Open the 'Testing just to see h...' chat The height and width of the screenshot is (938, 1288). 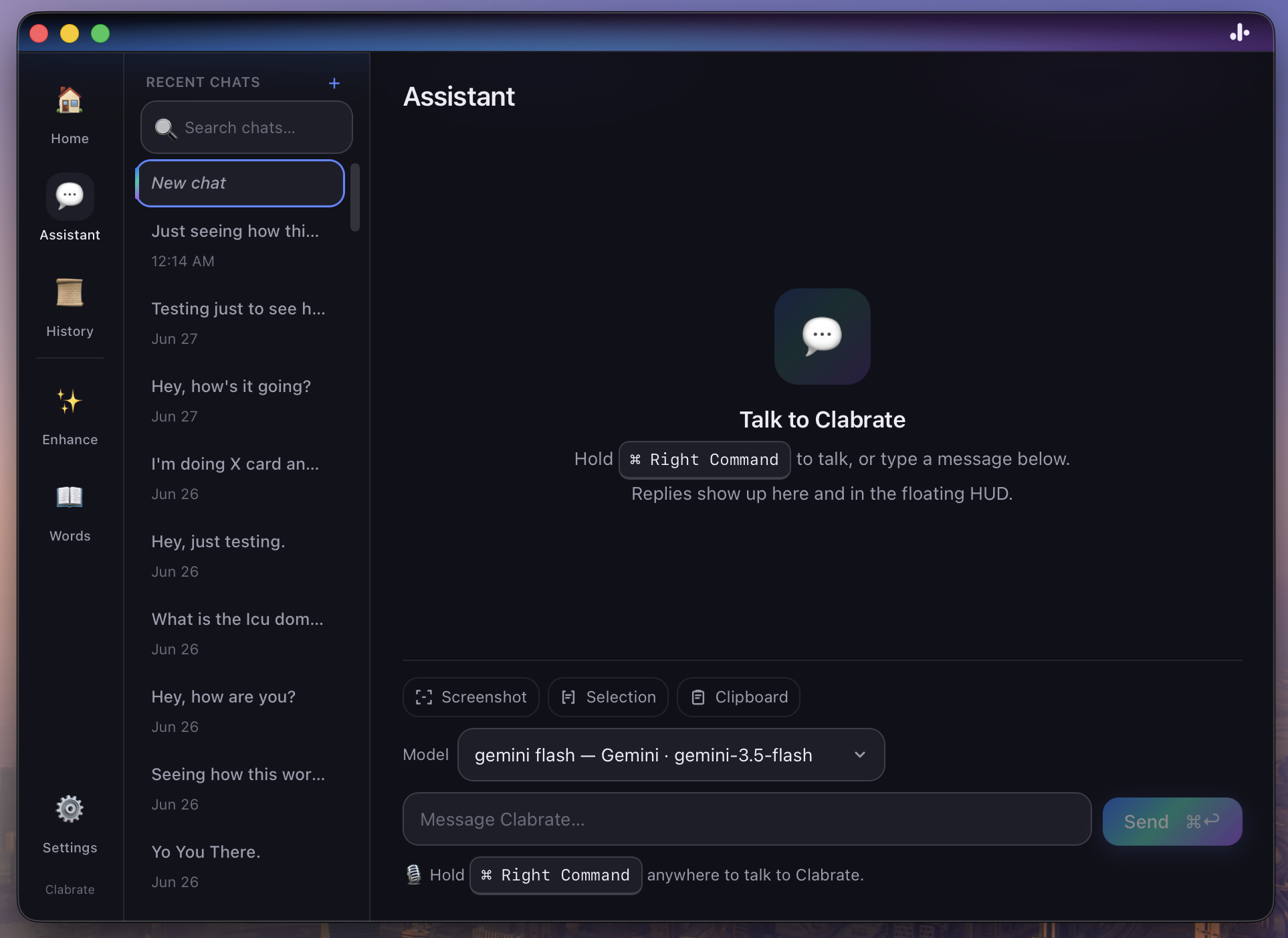pos(241,323)
